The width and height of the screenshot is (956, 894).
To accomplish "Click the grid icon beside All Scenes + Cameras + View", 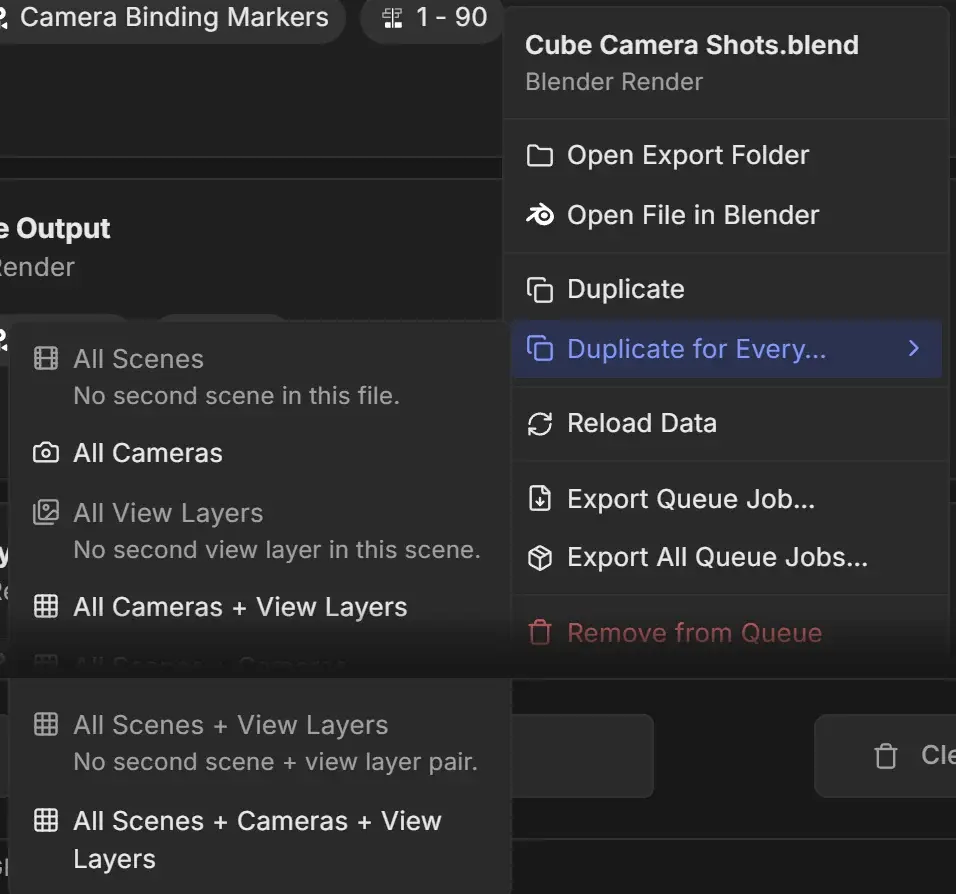I will pyautogui.click(x=46, y=820).
